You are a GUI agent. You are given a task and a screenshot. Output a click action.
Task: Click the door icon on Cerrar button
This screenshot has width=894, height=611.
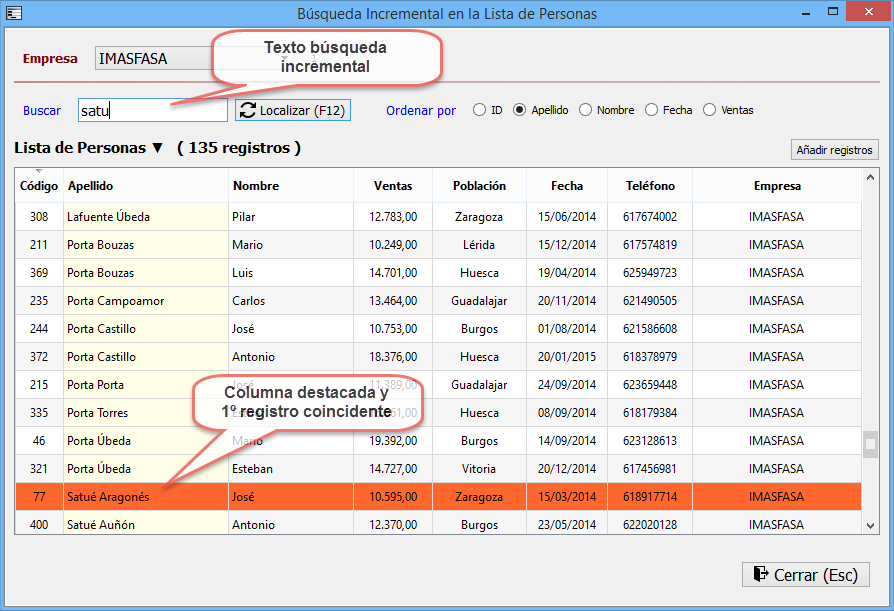click(761, 574)
